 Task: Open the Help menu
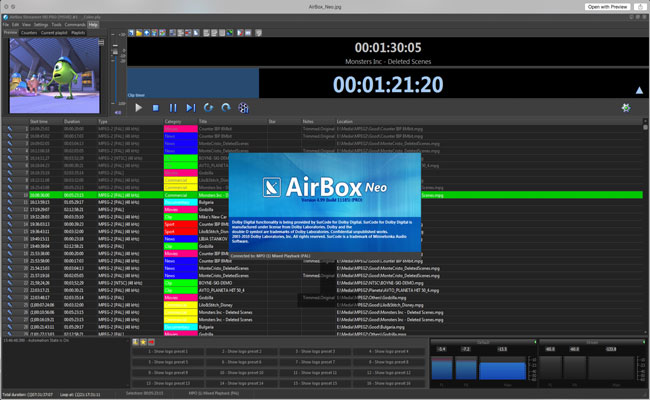point(93,25)
